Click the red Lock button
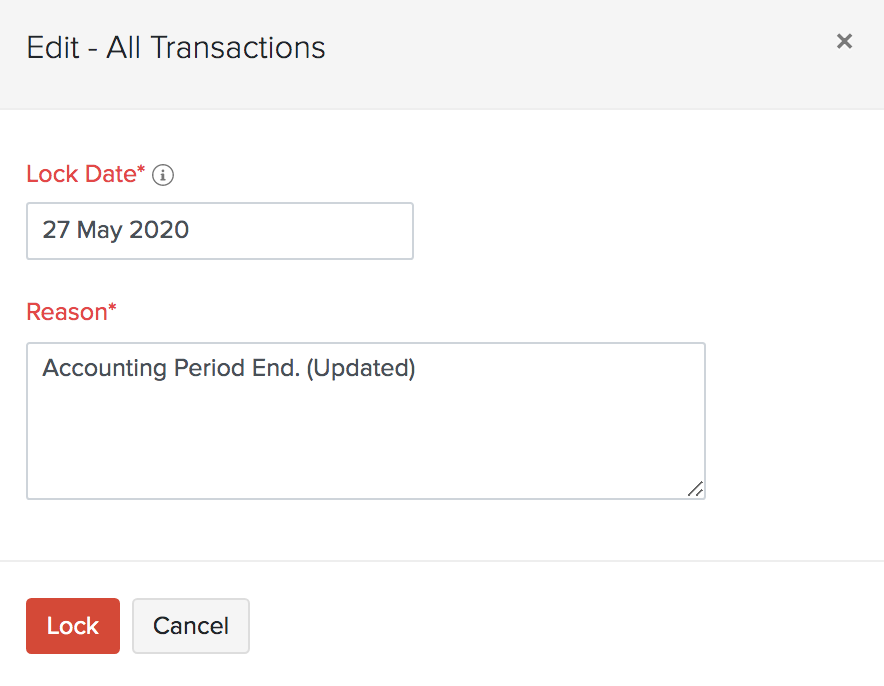884x686 pixels. tap(73, 626)
